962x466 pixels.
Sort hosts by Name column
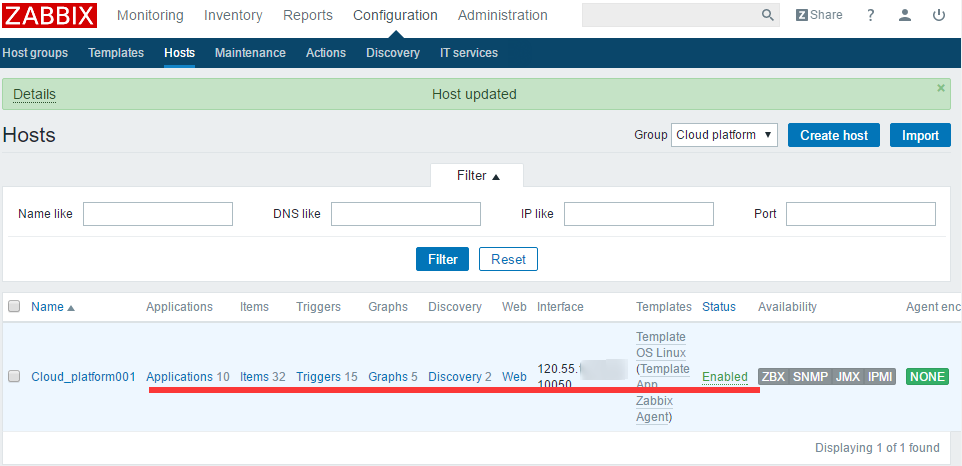pyautogui.click(x=53, y=307)
